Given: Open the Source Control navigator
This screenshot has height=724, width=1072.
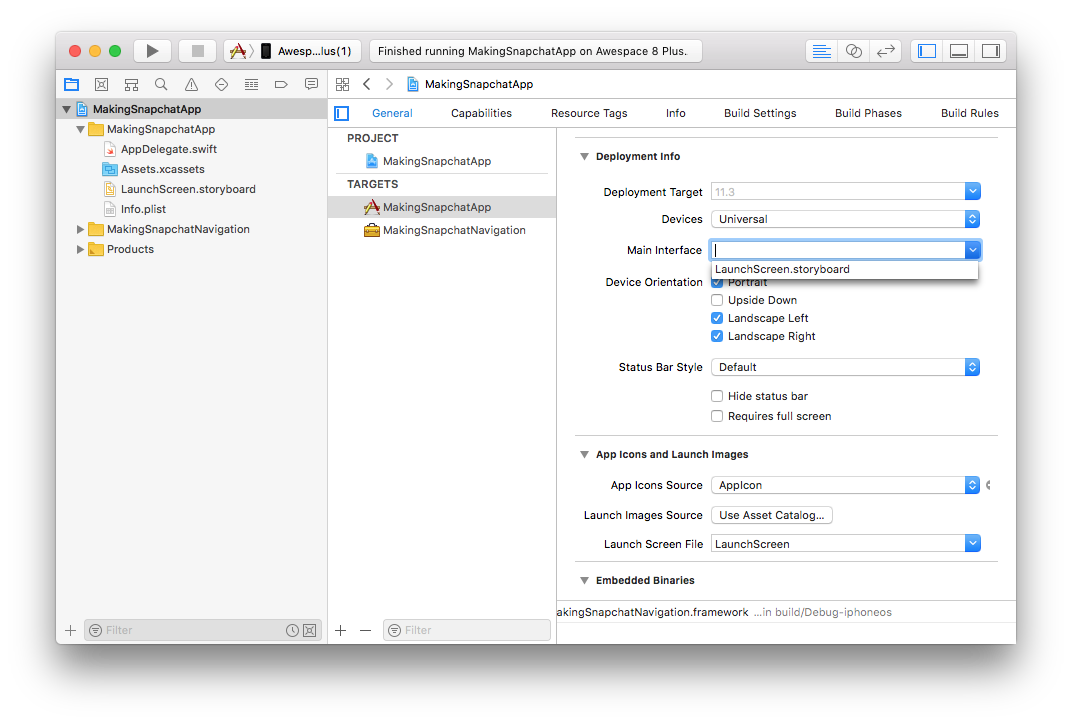Looking at the screenshot, I should point(101,85).
